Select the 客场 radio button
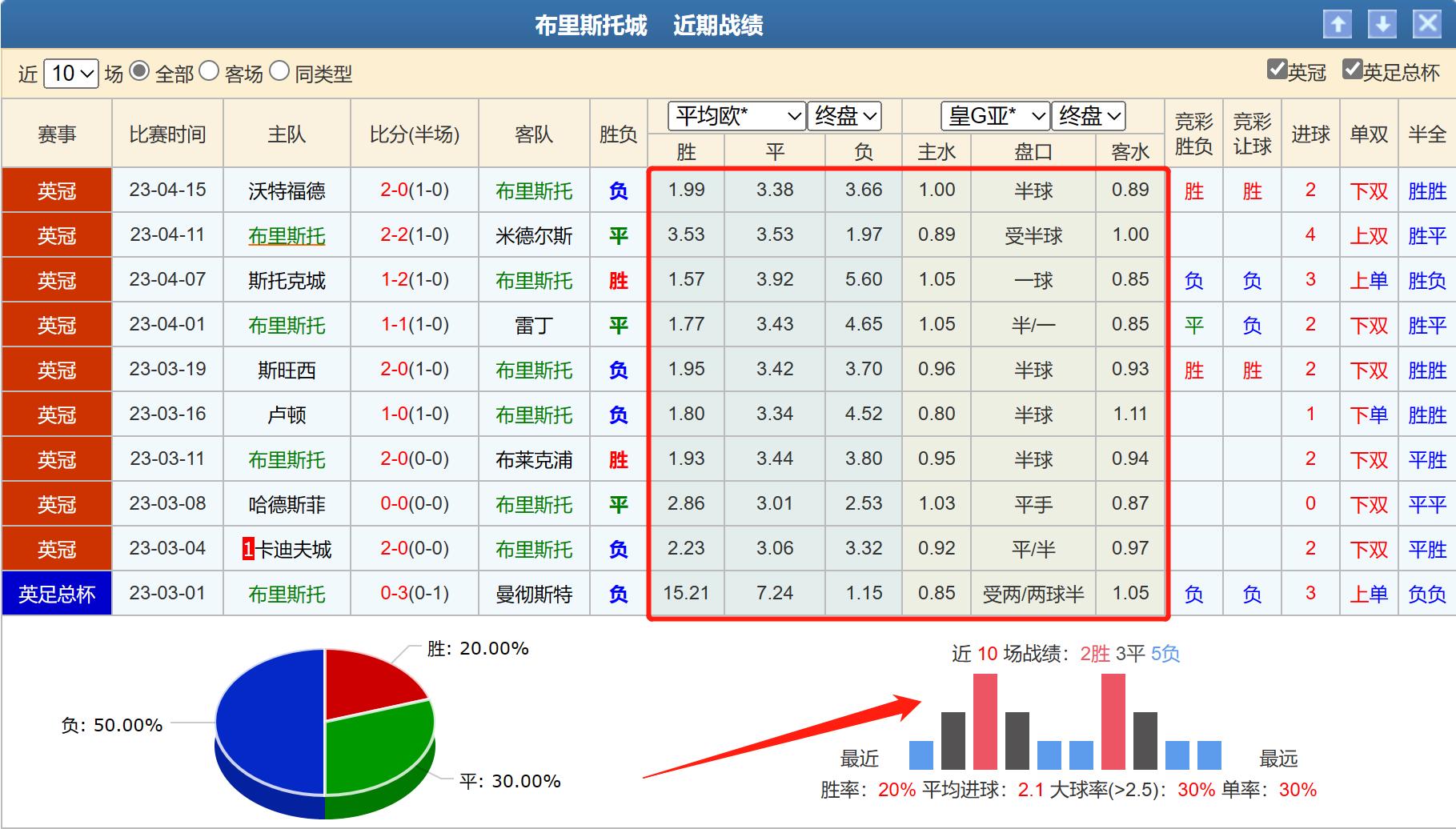Screen dimensions: 1456x829 (x=211, y=72)
